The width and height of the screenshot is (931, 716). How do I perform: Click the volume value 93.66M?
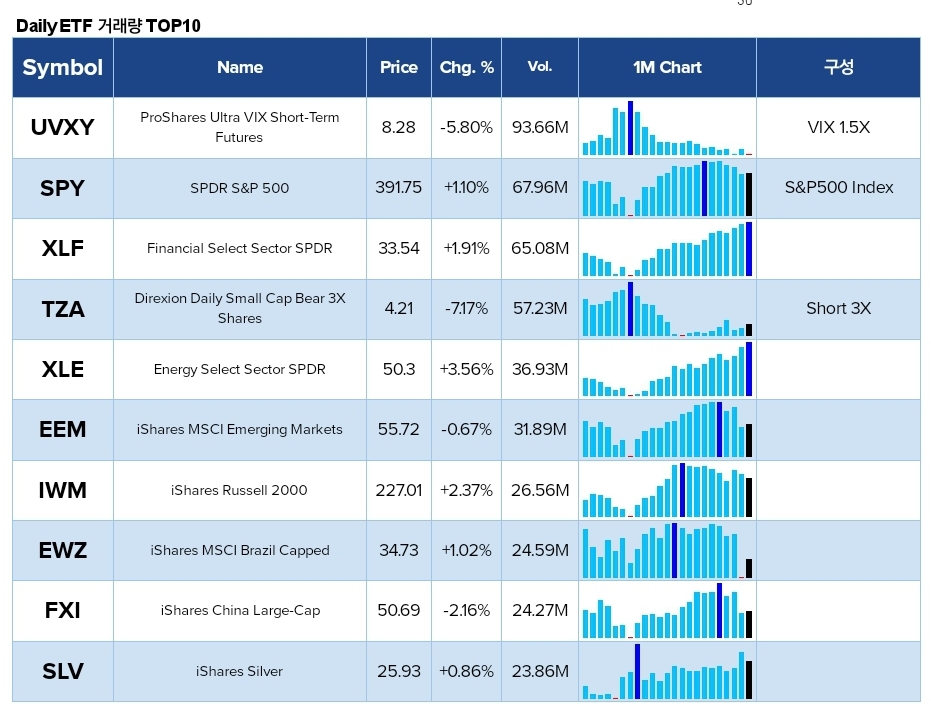(540, 128)
